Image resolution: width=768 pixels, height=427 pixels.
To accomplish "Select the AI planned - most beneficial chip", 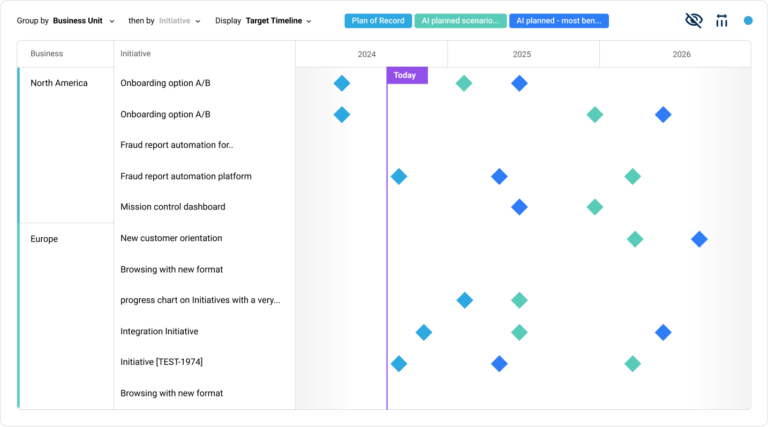I will 558,20.
